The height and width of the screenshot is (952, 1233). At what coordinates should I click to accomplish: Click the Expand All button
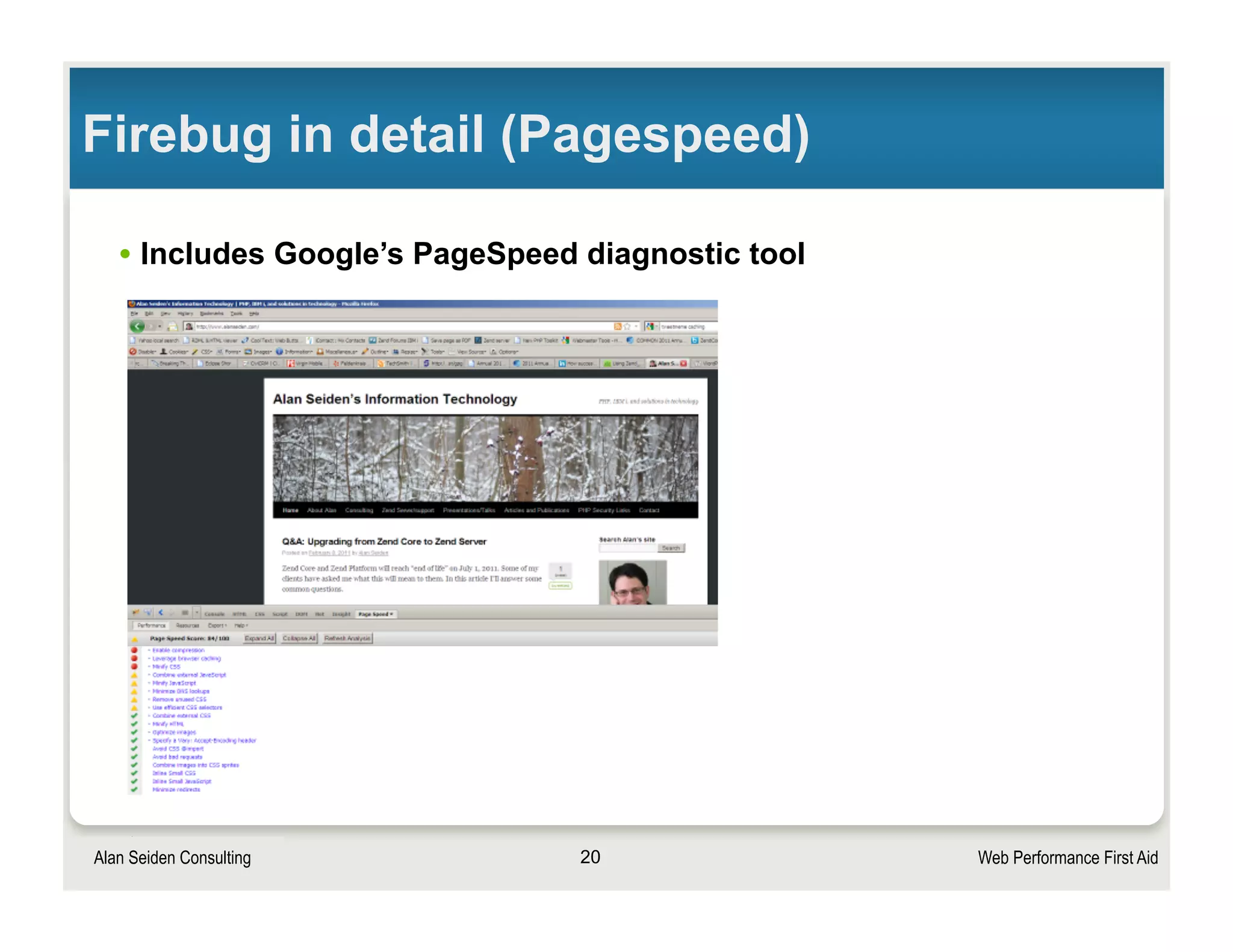(x=259, y=638)
